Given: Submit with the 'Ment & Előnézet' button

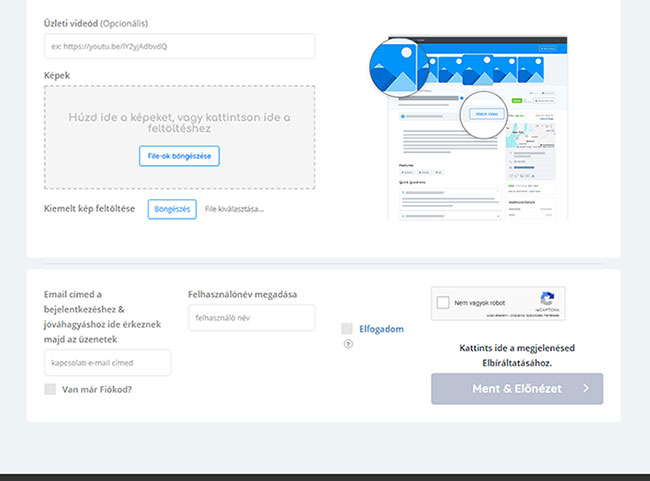Looking at the screenshot, I should click(x=516, y=389).
